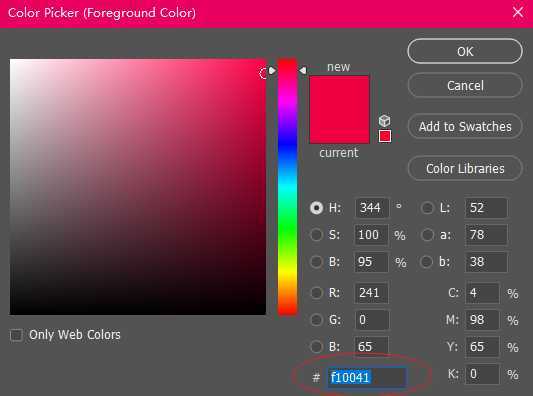Select the R red radio button
The image size is (533, 396).
tap(316, 292)
